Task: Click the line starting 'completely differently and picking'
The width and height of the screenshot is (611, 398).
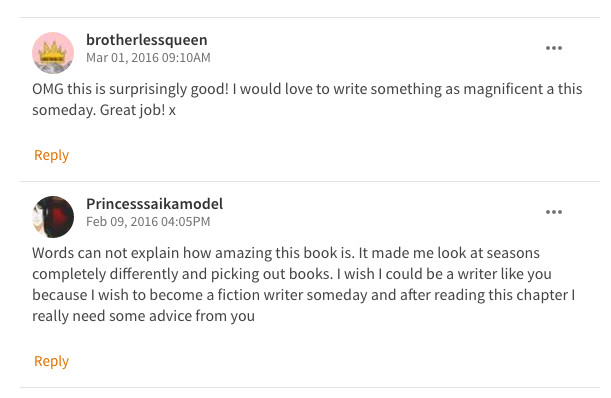Action: point(292,274)
